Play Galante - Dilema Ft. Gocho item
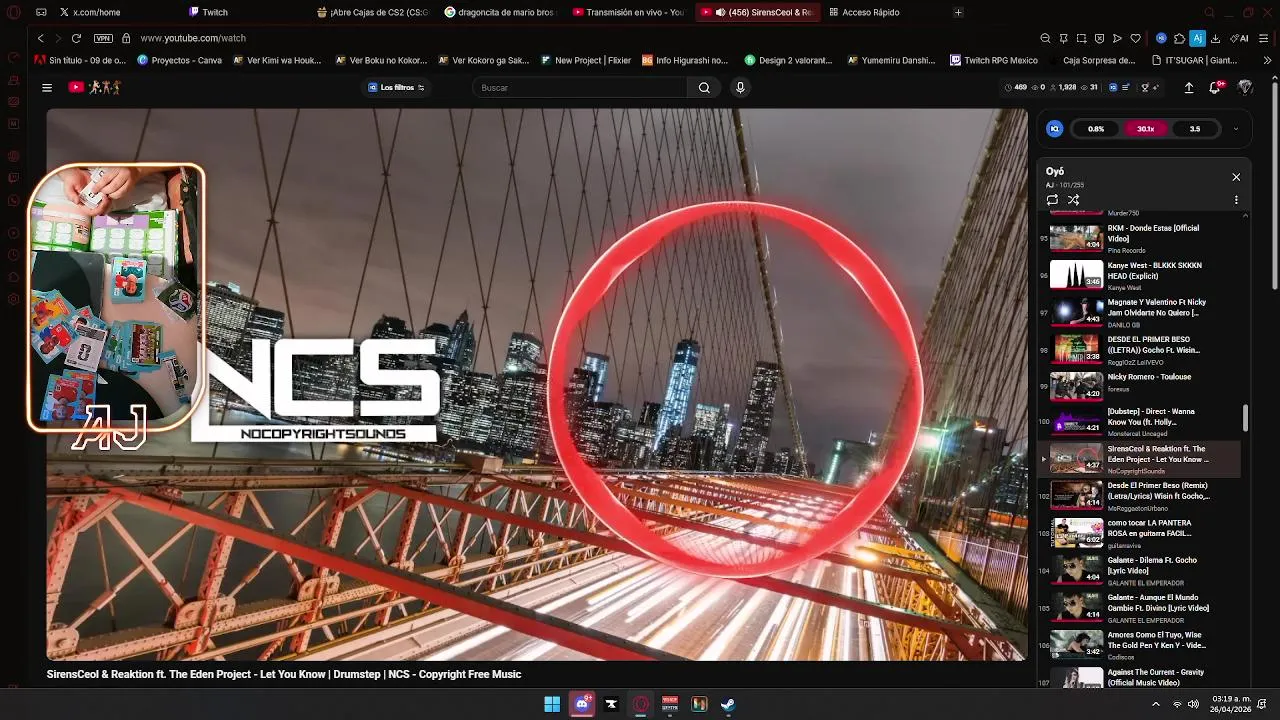 click(x=1140, y=570)
